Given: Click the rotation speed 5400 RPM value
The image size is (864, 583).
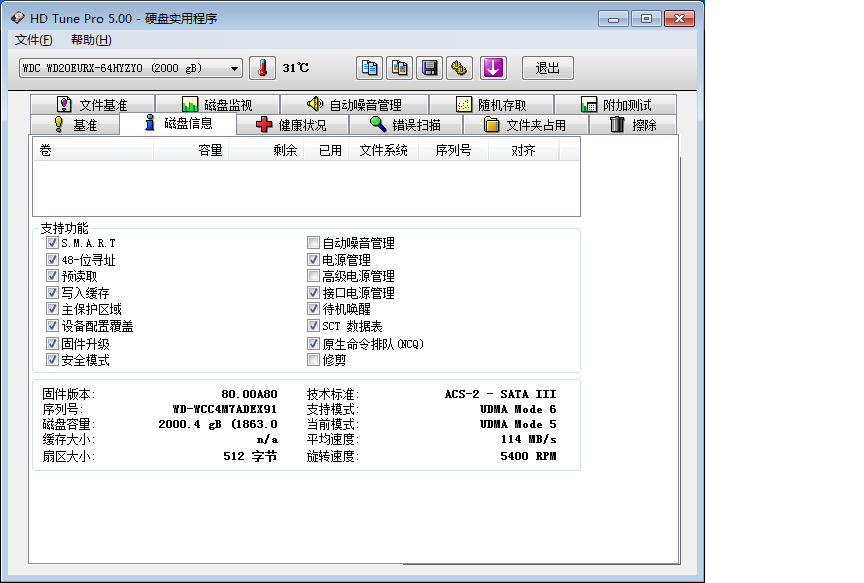Looking at the screenshot, I should tap(528, 456).
